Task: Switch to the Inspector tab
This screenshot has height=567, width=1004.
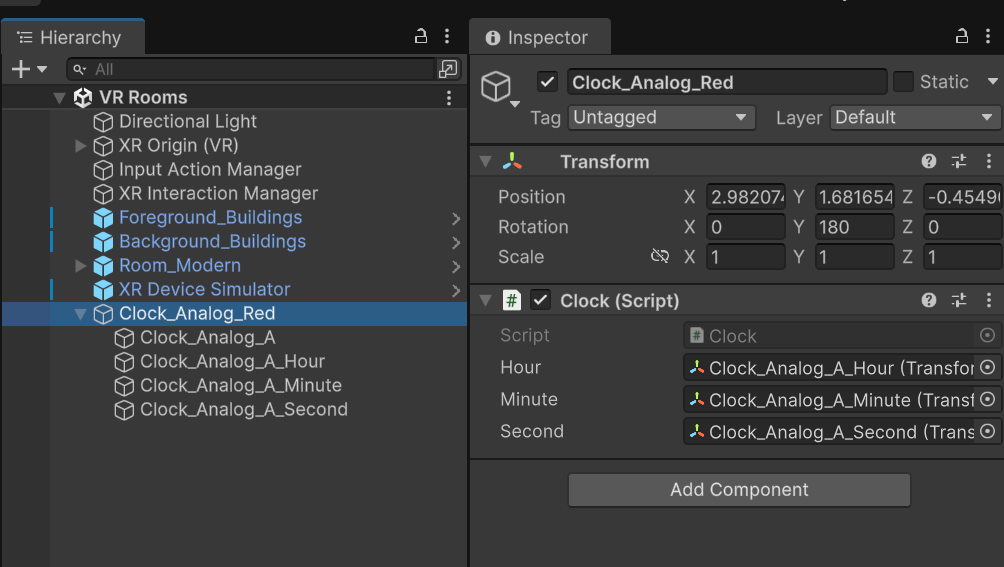Action: pos(538,38)
